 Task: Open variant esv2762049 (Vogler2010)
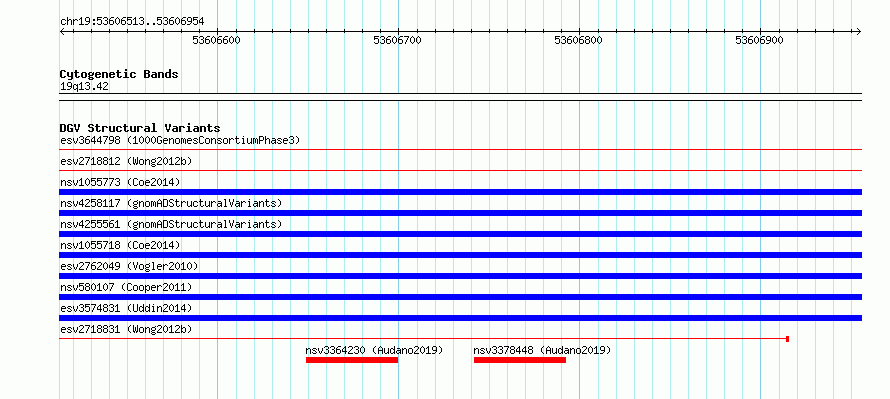click(x=129, y=266)
